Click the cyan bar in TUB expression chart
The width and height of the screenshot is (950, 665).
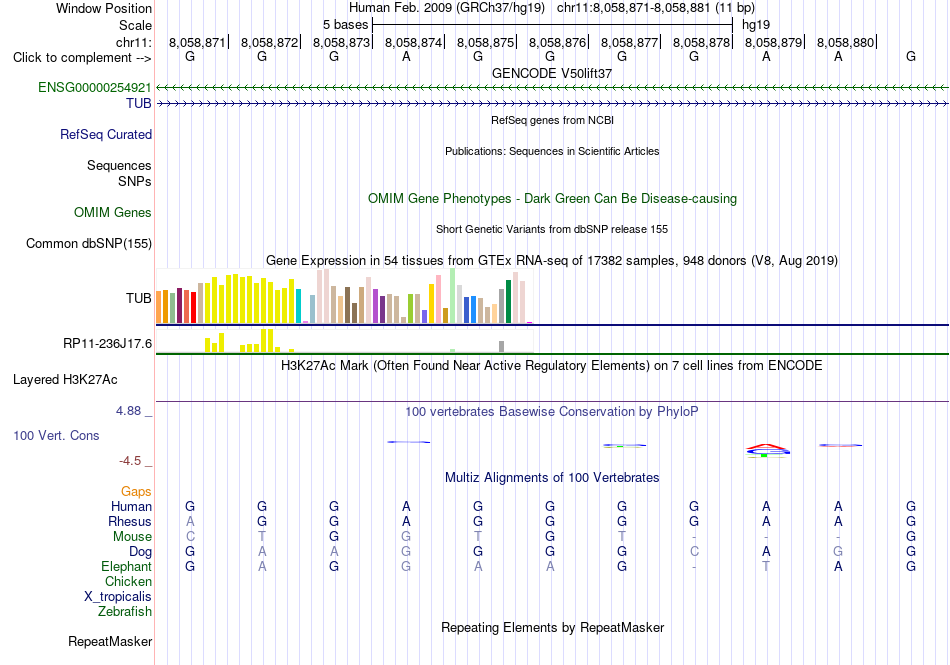pos(299,306)
